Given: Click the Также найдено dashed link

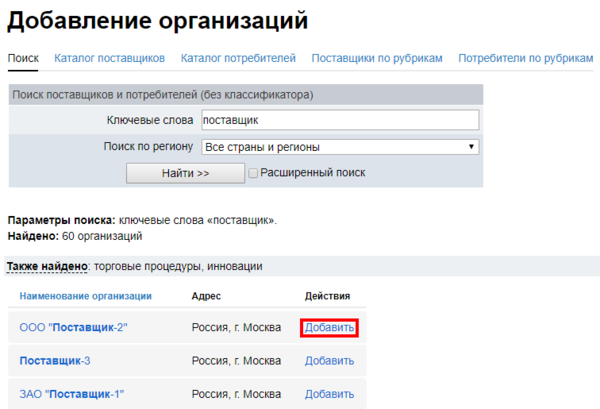Looking at the screenshot, I should (x=47, y=267).
